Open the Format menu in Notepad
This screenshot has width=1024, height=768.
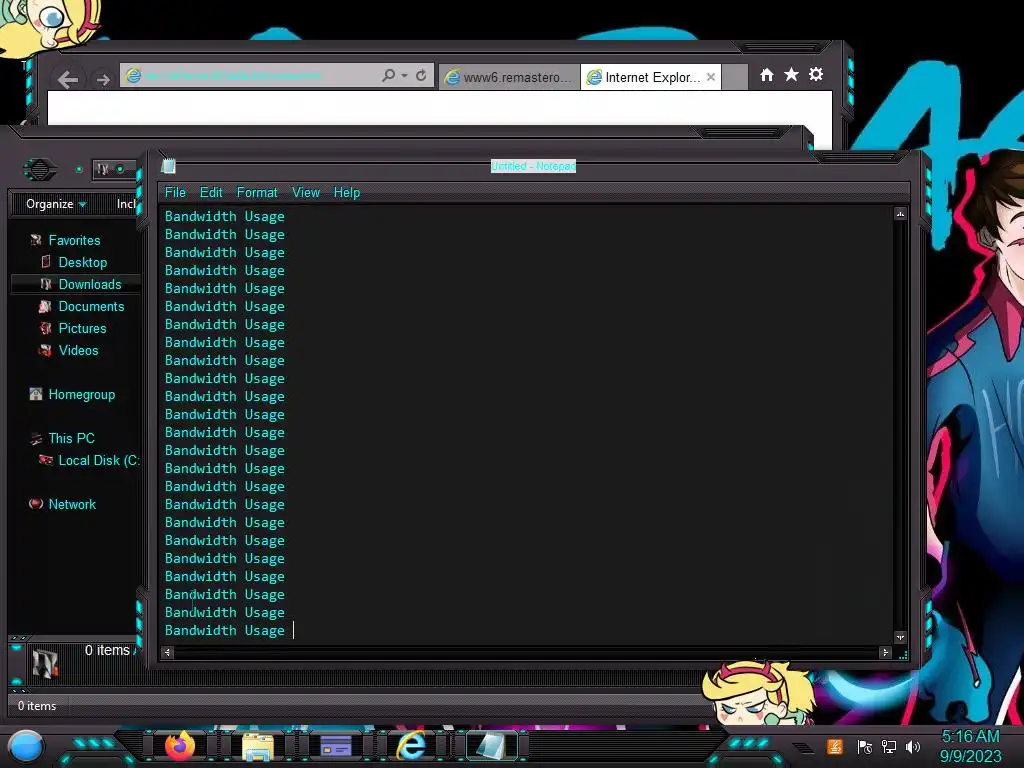click(257, 193)
